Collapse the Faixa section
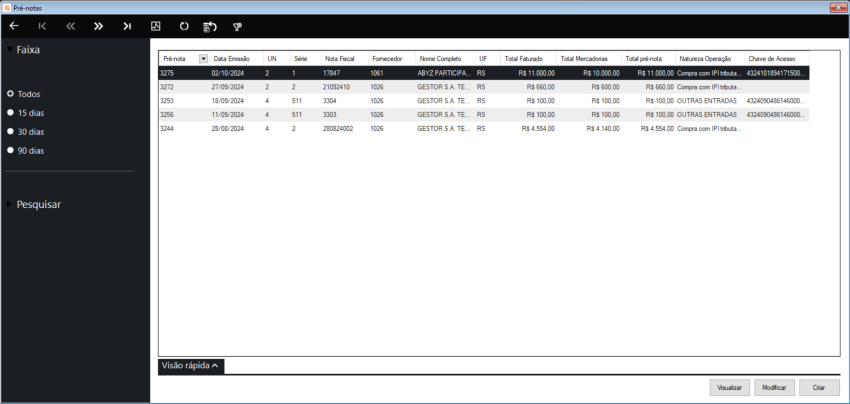 tap(10, 49)
